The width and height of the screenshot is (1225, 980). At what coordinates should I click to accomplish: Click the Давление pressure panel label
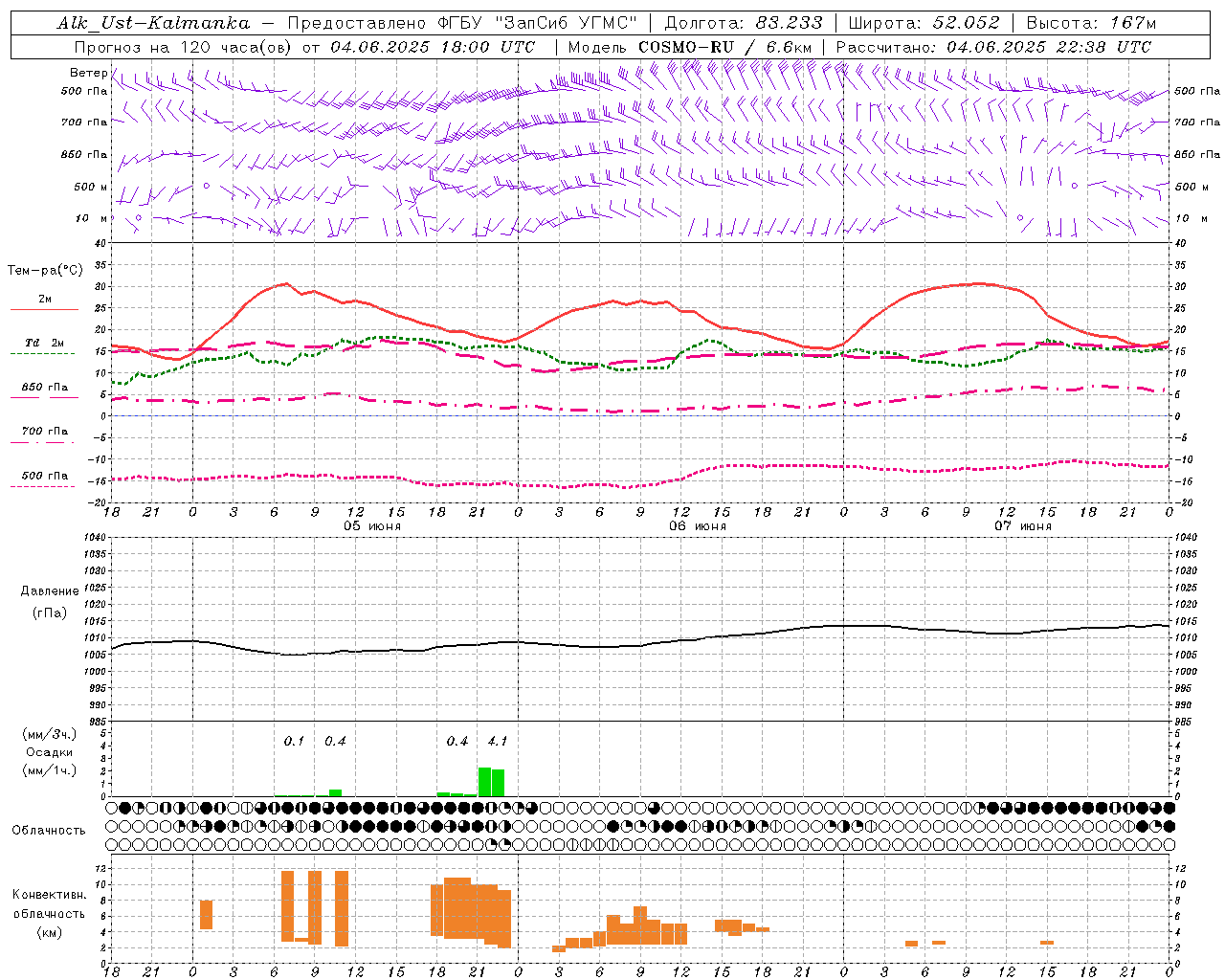[50, 591]
